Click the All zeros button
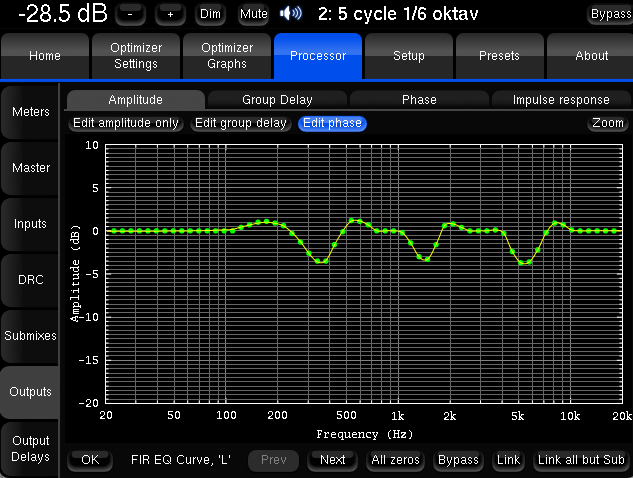633x478 pixels. point(395,460)
